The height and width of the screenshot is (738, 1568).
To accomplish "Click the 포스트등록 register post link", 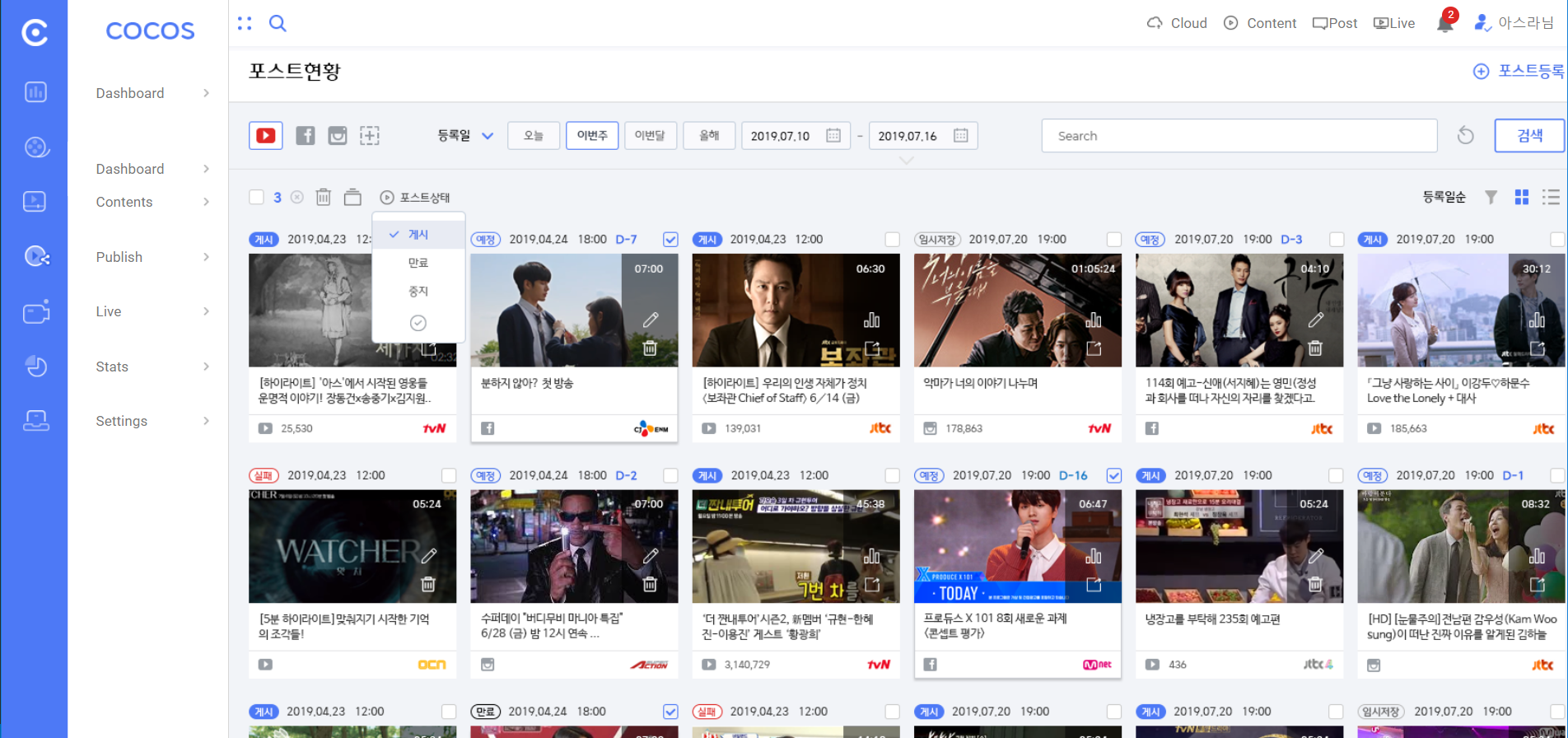I will pyautogui.click(x=1519, y=71).
